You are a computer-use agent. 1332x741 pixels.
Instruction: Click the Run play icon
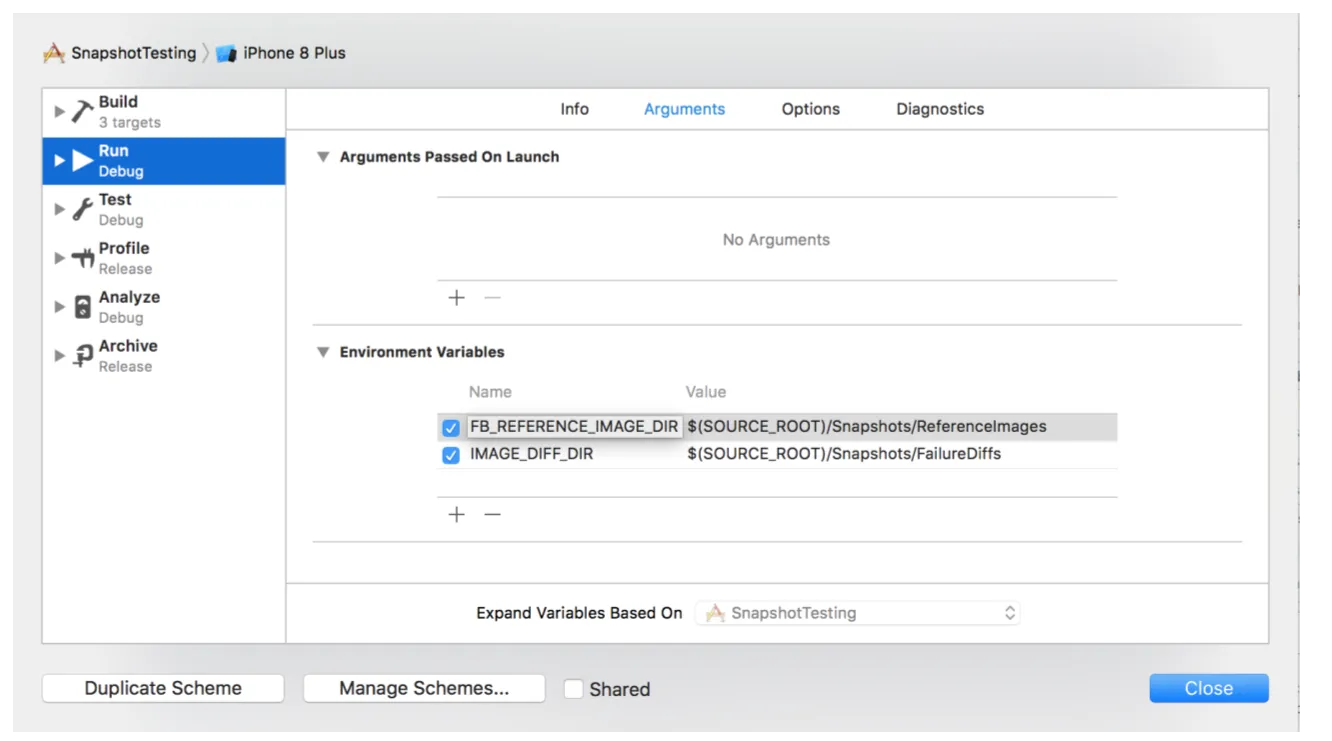82,160
